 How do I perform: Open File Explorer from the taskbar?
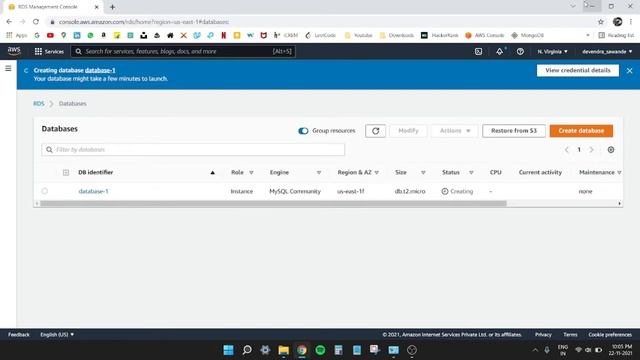tap(284, 350)
